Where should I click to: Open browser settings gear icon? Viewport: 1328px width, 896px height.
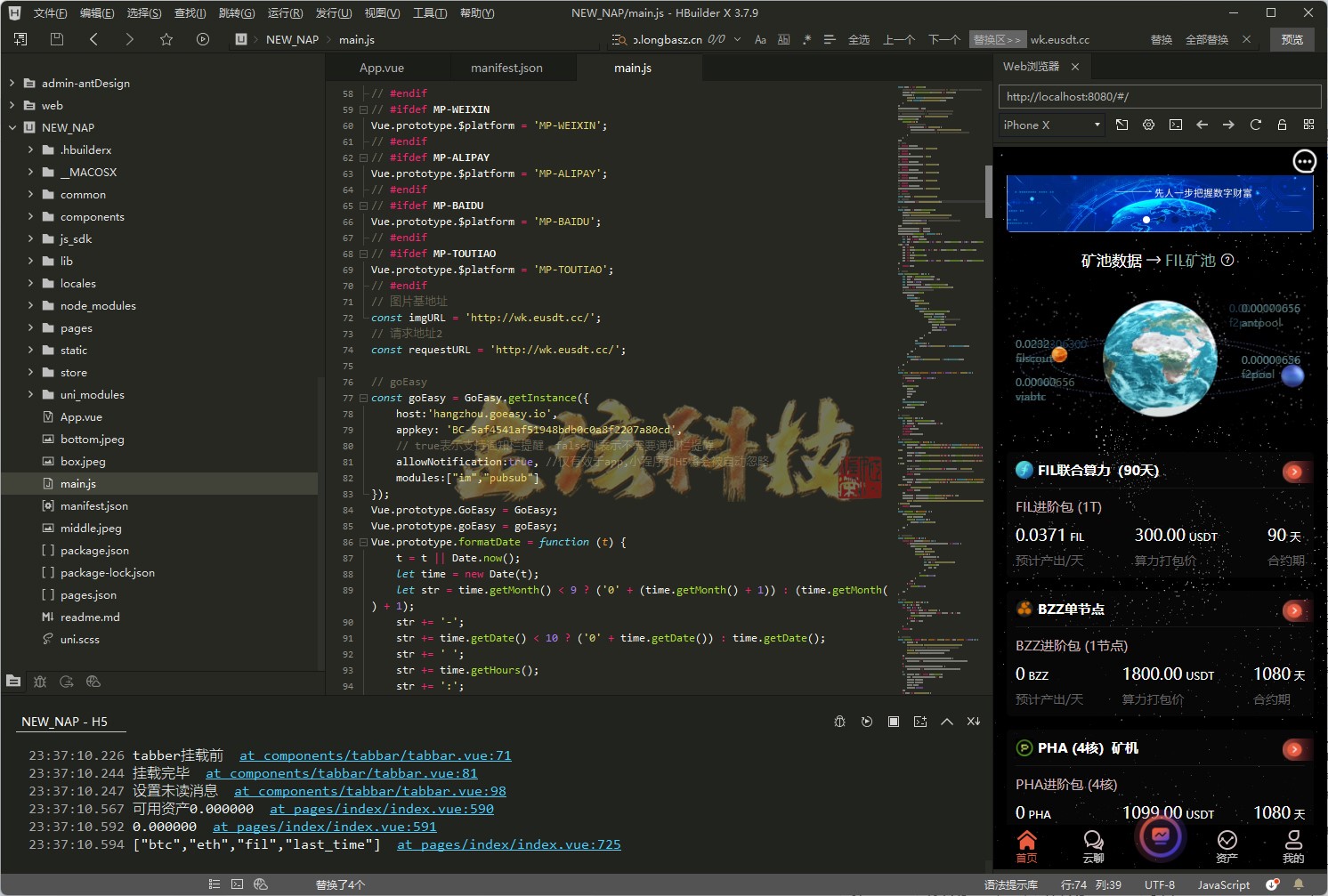[1148, 125]
